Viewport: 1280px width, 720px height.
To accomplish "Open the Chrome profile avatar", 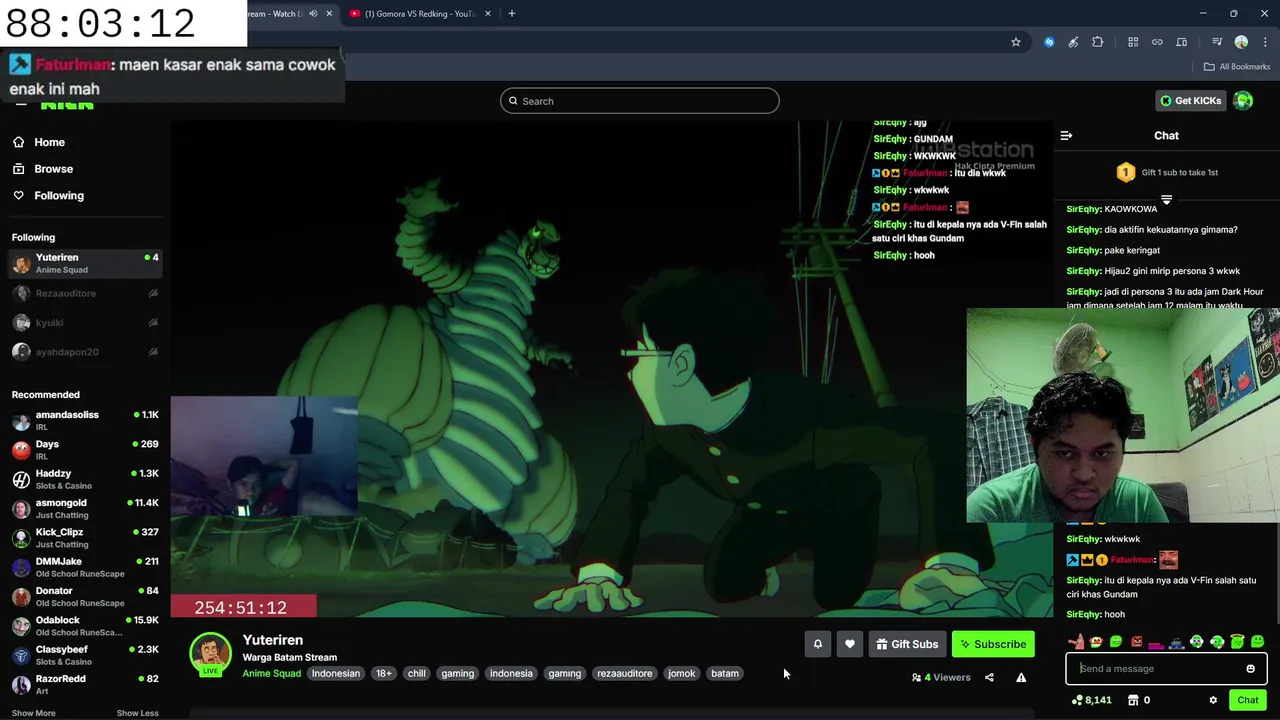I will (x=1241, y=42).
